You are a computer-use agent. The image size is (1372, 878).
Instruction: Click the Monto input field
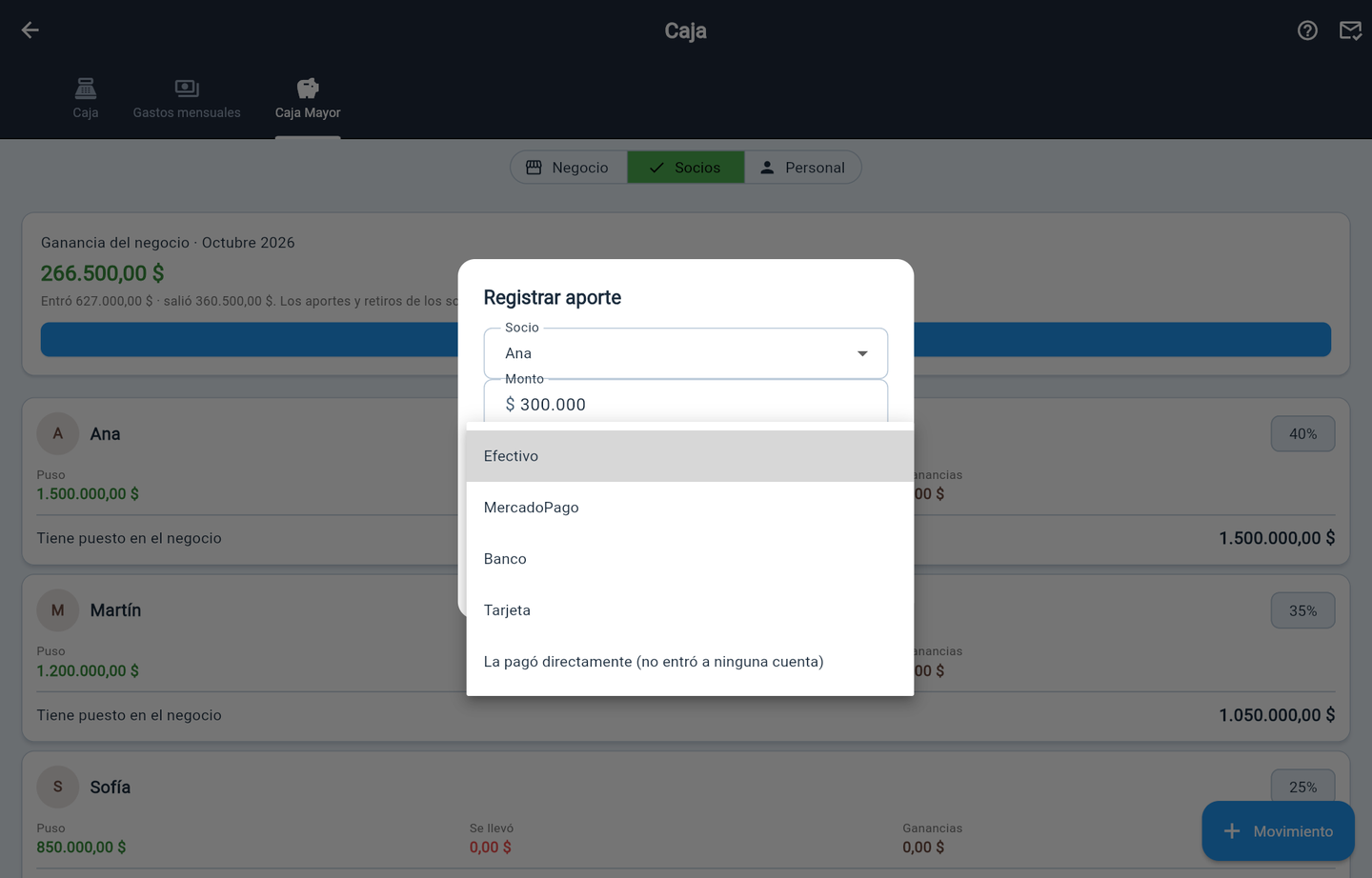686,402
